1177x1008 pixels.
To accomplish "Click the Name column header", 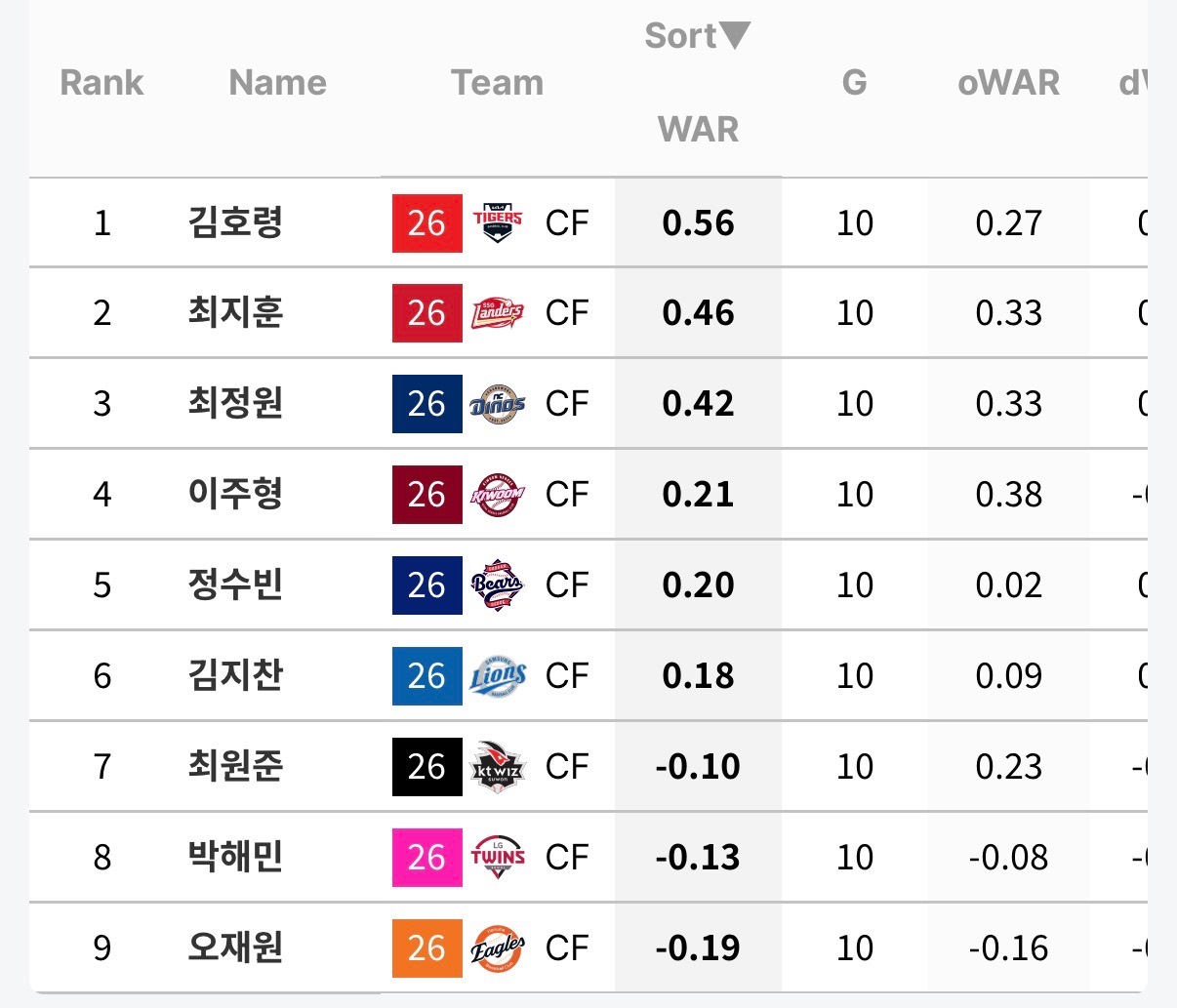I will point(277,83).
